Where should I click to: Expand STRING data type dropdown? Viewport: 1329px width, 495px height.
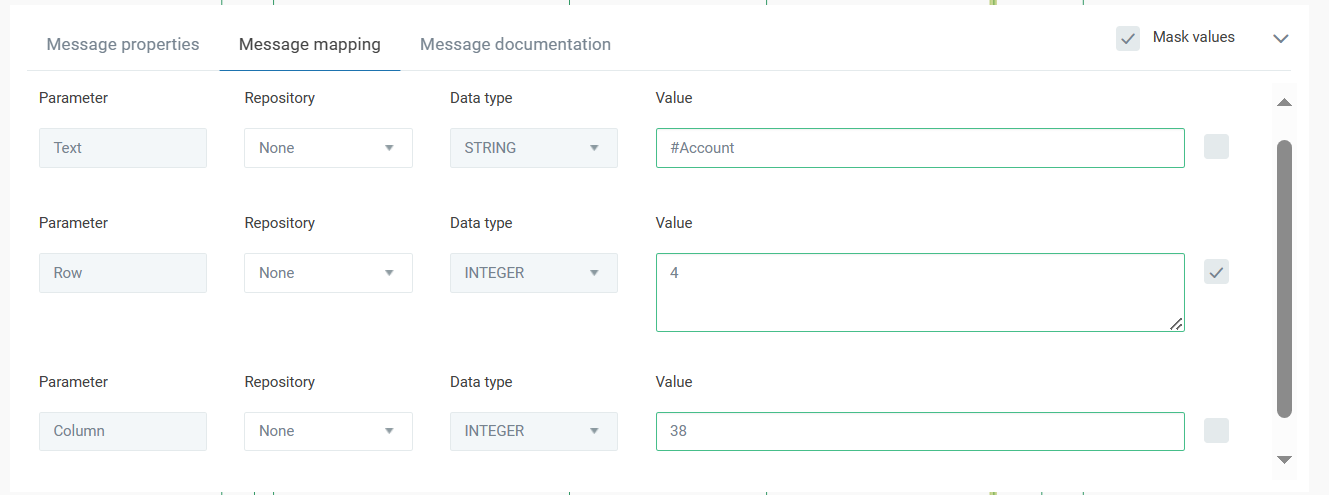coord(533,148)
